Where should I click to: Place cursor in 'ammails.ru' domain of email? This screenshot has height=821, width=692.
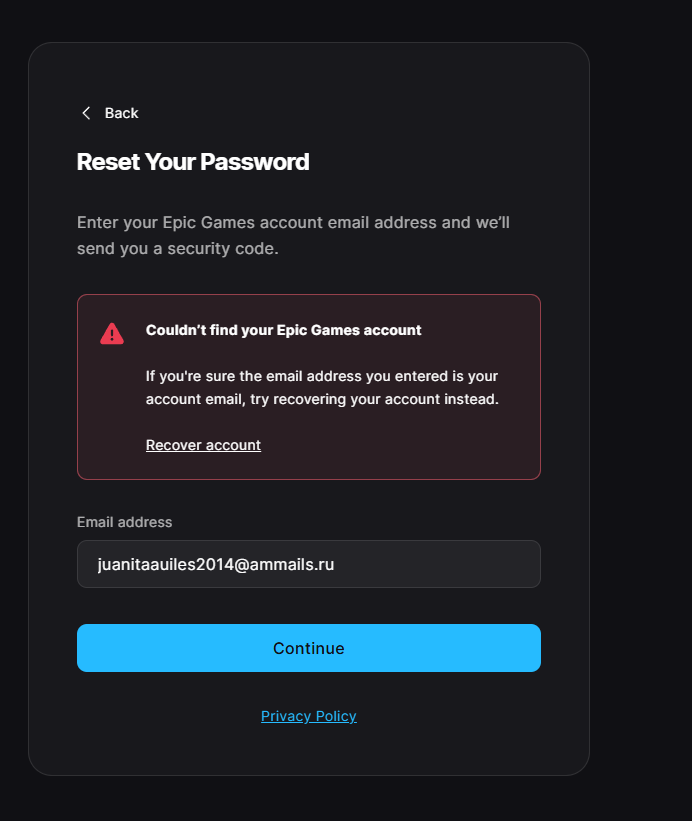point(292,564)
